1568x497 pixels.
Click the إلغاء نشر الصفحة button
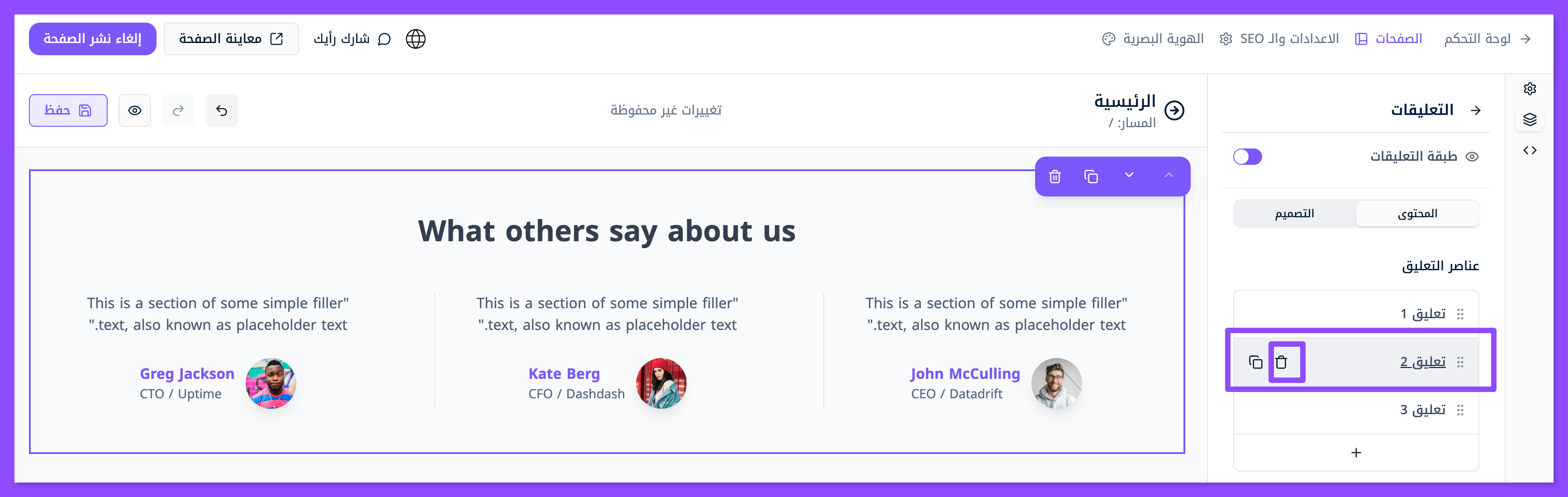click(x=93, y=39)
